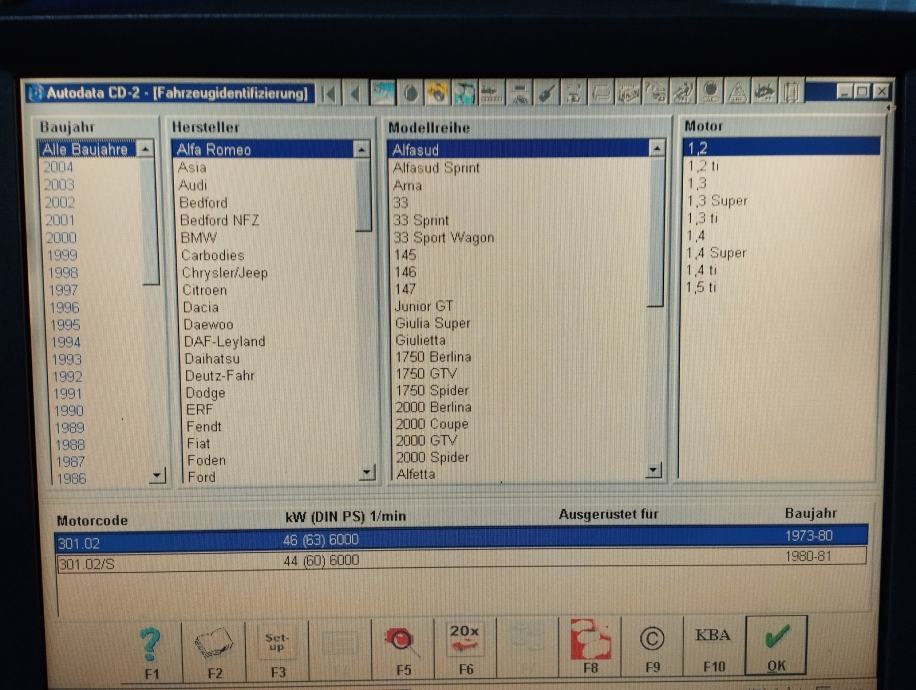Click the down arrow of Hersteller scrollbar
This screenshot has height=690, width=916.
367,472
